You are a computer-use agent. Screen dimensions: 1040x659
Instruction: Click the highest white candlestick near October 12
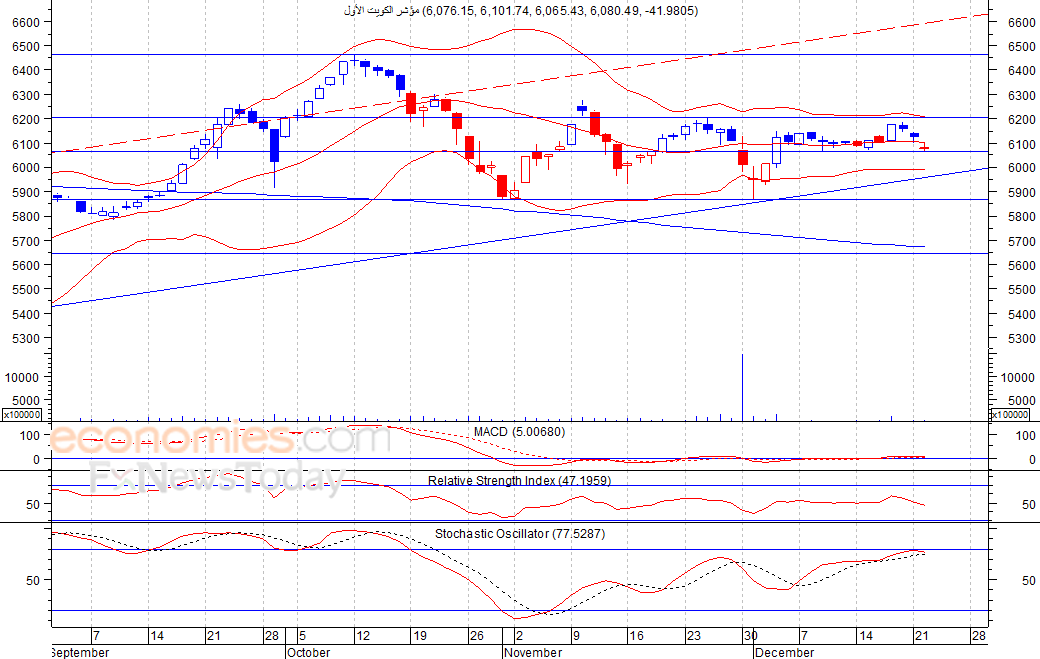(x=344, y=69)
